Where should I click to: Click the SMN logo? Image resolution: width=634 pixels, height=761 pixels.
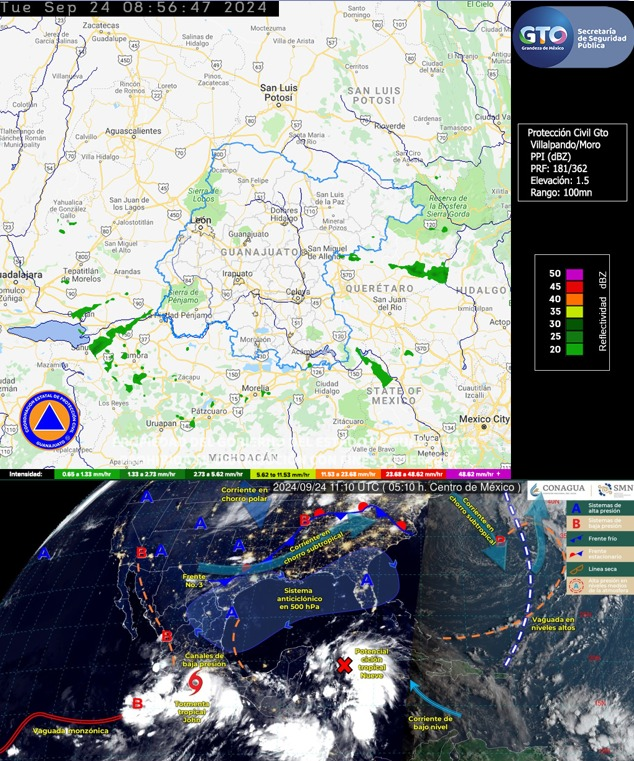point(616,489)
